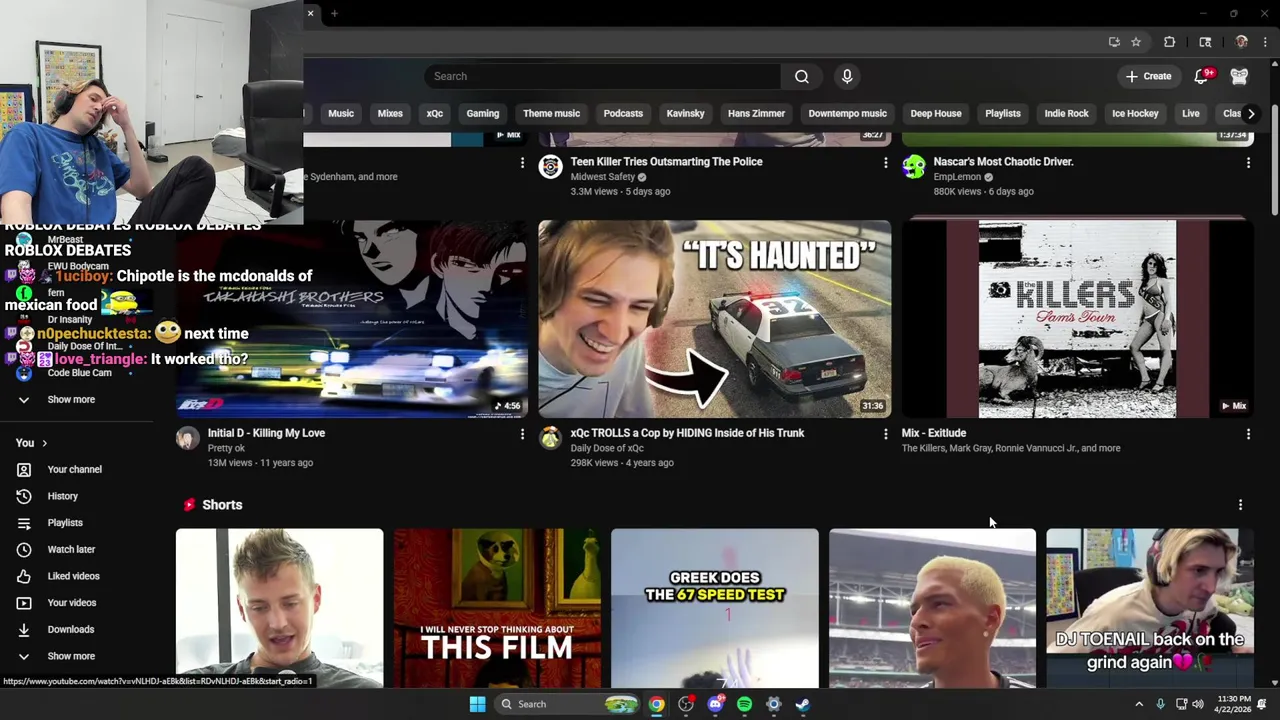The height and width of the screenshot is (720, 1280).
Task: Open a new browser tab with plus
Action: coord(334,13)
